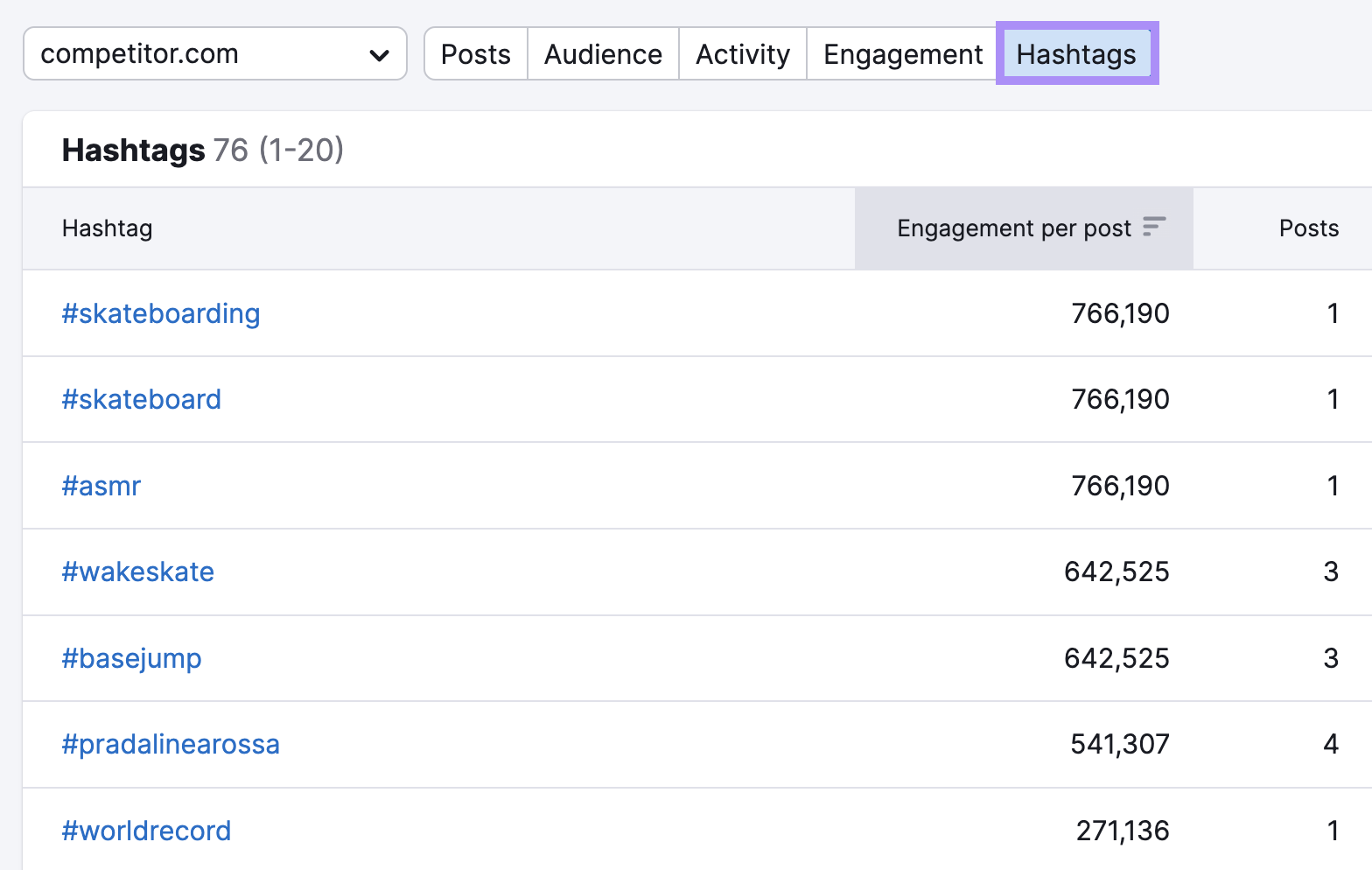Image resolution: width=1372 pixels, height=870 pixels.
Task: Open the #skateboarding hashtag link
Action: (161, 313)
